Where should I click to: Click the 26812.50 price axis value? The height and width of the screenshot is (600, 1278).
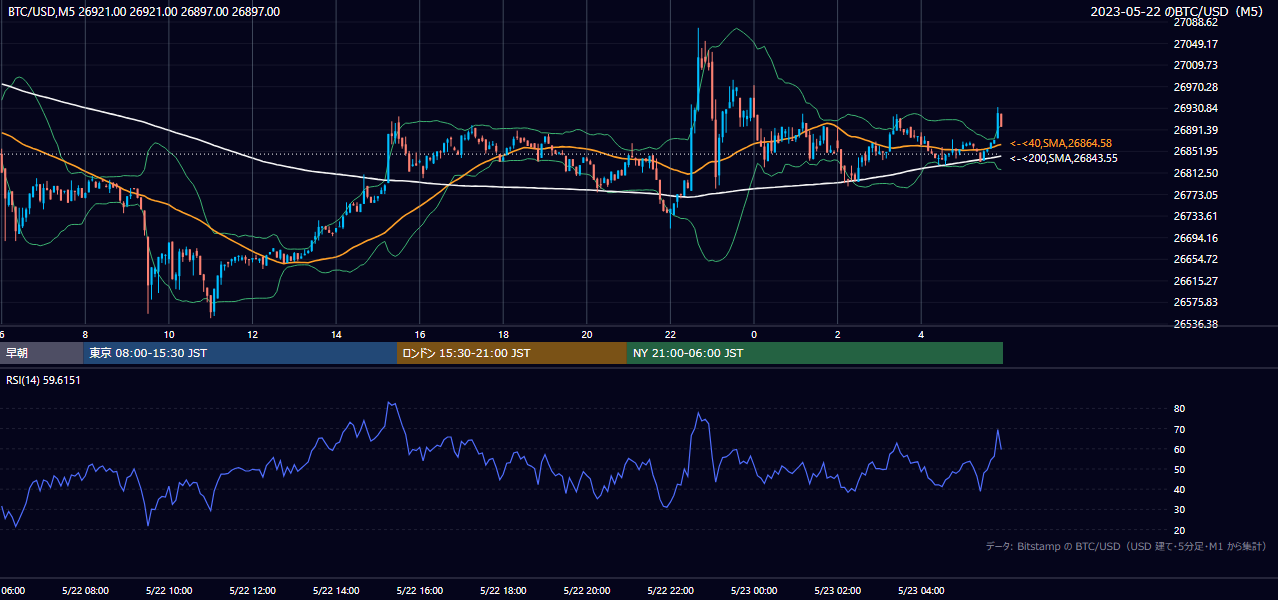click(x=1196, y=173)
